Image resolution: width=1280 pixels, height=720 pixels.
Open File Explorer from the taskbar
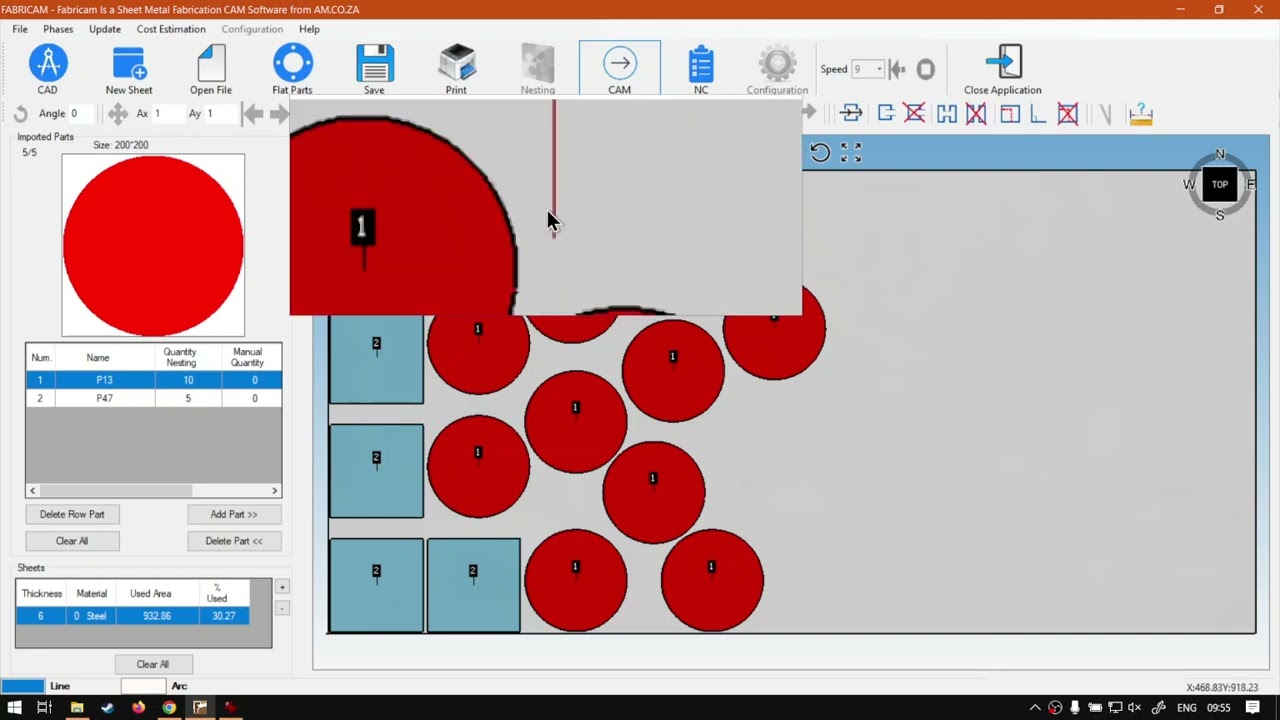pyautogui.click(x=77, y=708)
